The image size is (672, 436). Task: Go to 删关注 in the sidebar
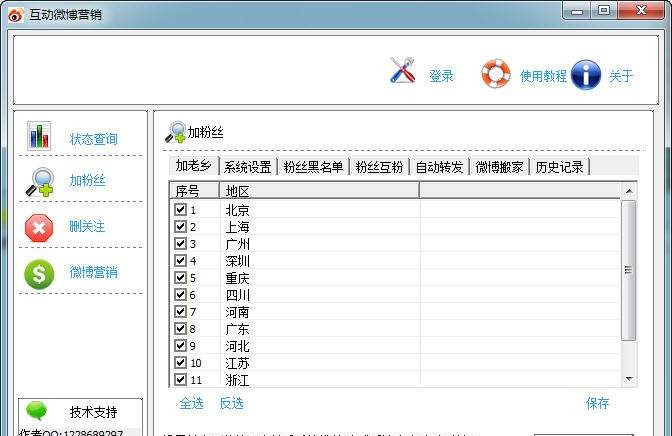pyautogui.click(x=87, y=226)
